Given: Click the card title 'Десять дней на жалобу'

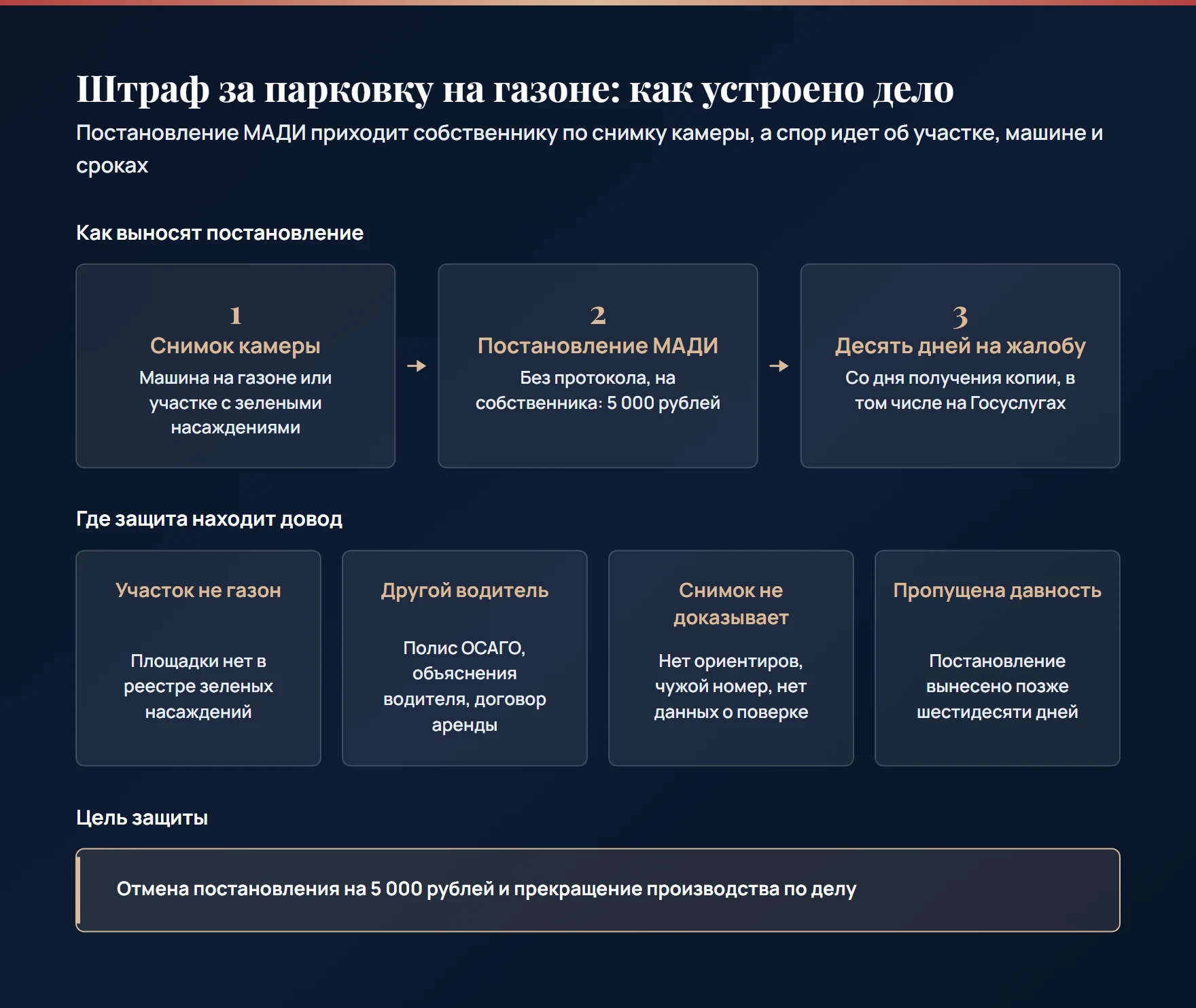Looking at the screenshot, I should pyautogui.click(x=960, y=346).
